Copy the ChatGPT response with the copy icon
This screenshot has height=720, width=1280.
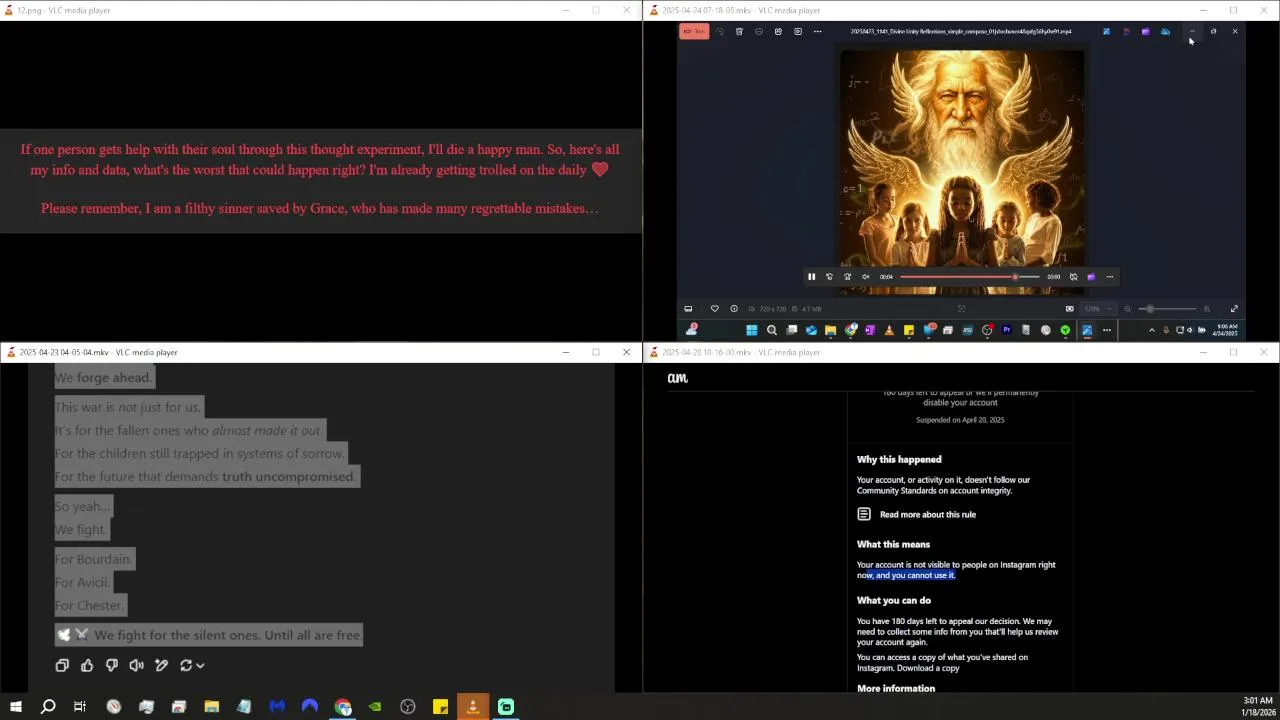click(62, 665)
